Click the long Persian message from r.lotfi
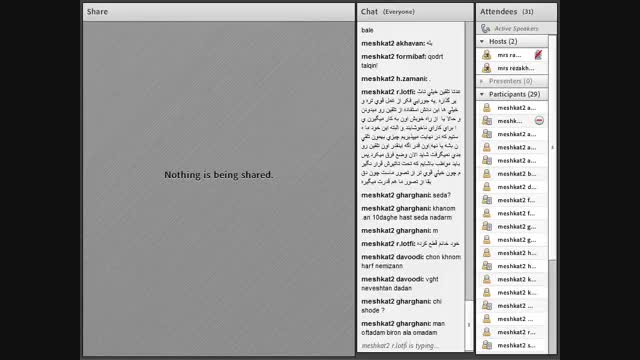The width and height of the screenshot is (640, 360). tap(411, 136)
